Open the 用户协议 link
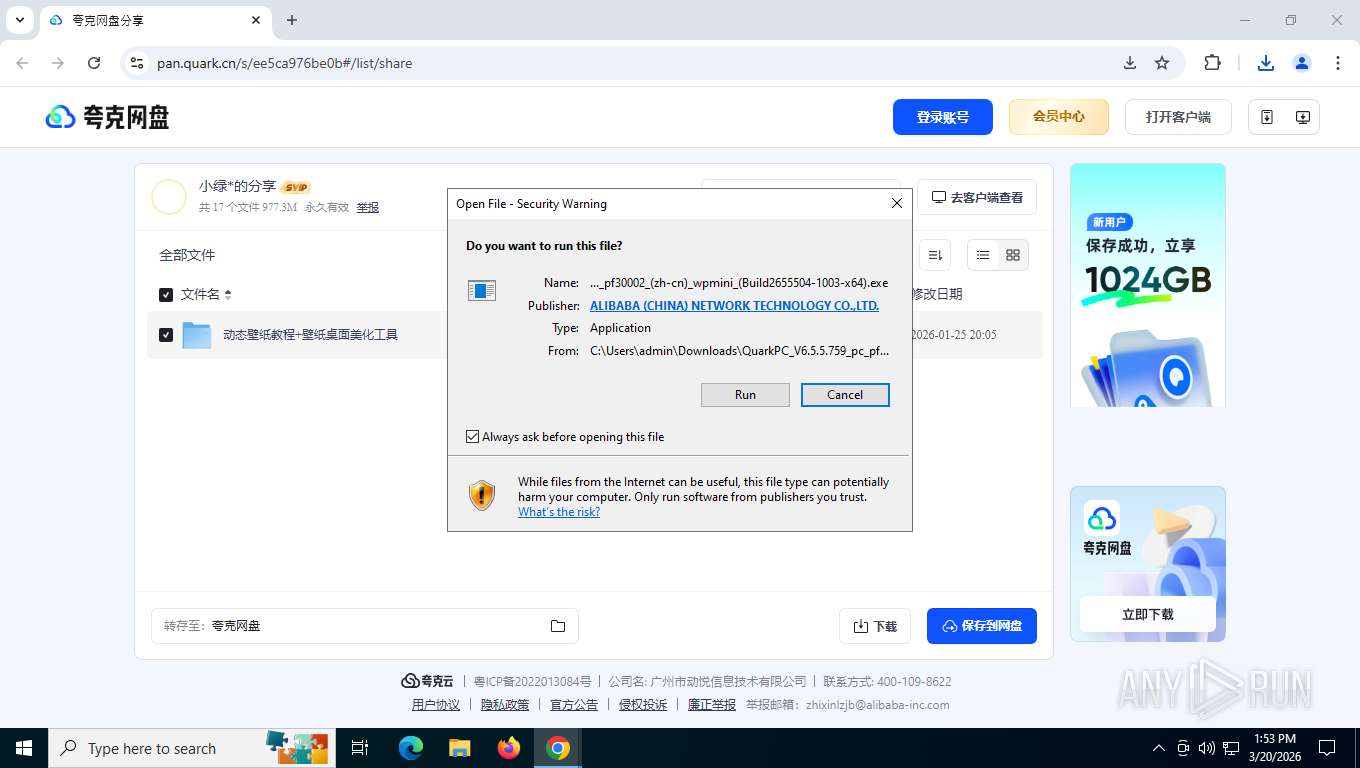This screenshot has height=768, width=1360. point(436,705)
